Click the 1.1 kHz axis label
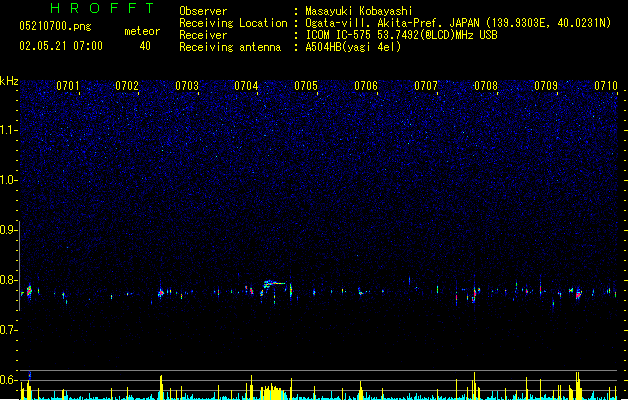Screen dimensions: 629x400 [9, 130]
